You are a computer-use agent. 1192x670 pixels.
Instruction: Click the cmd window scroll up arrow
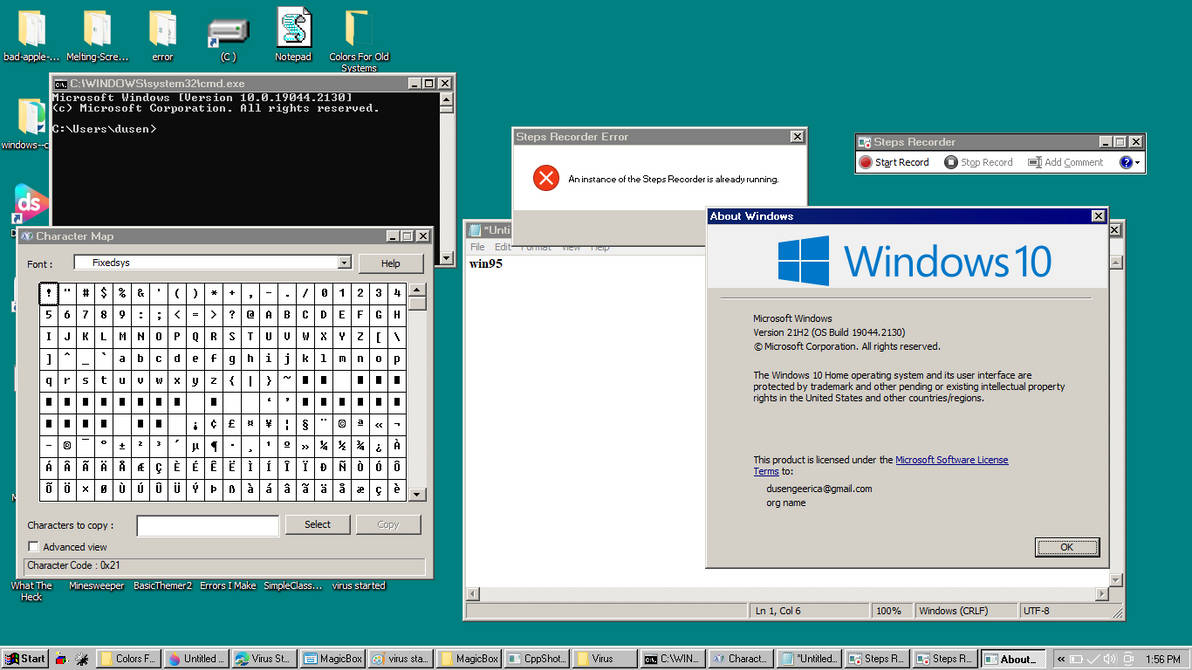(447, 100)
